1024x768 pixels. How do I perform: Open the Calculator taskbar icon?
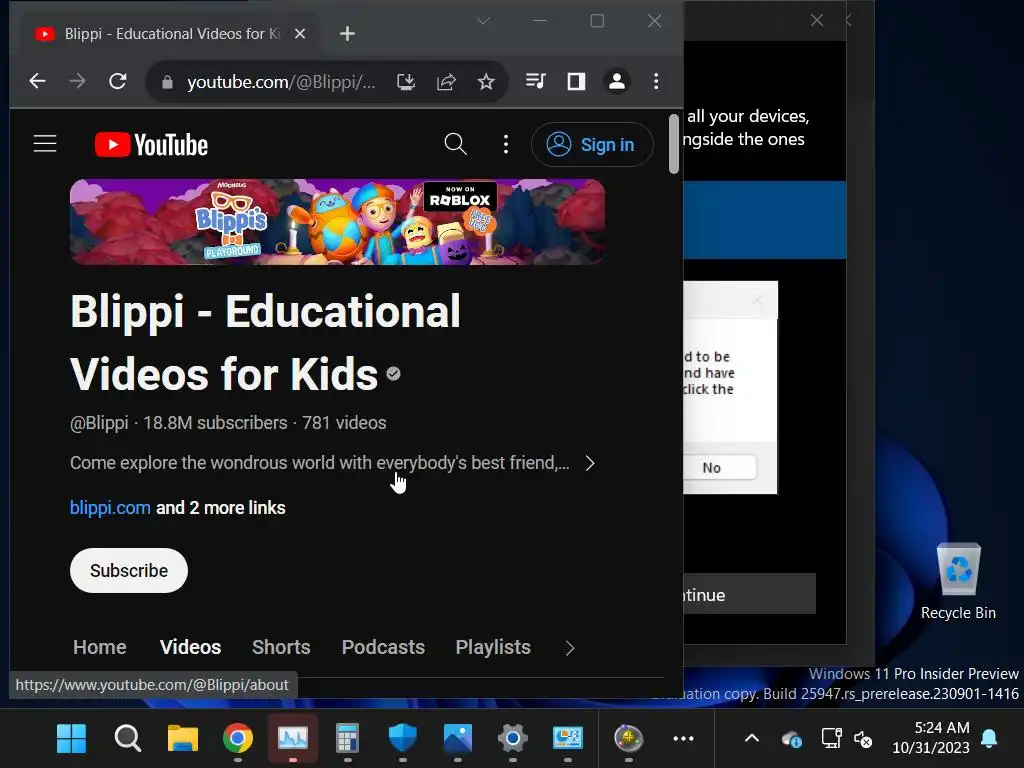(347, 739)
